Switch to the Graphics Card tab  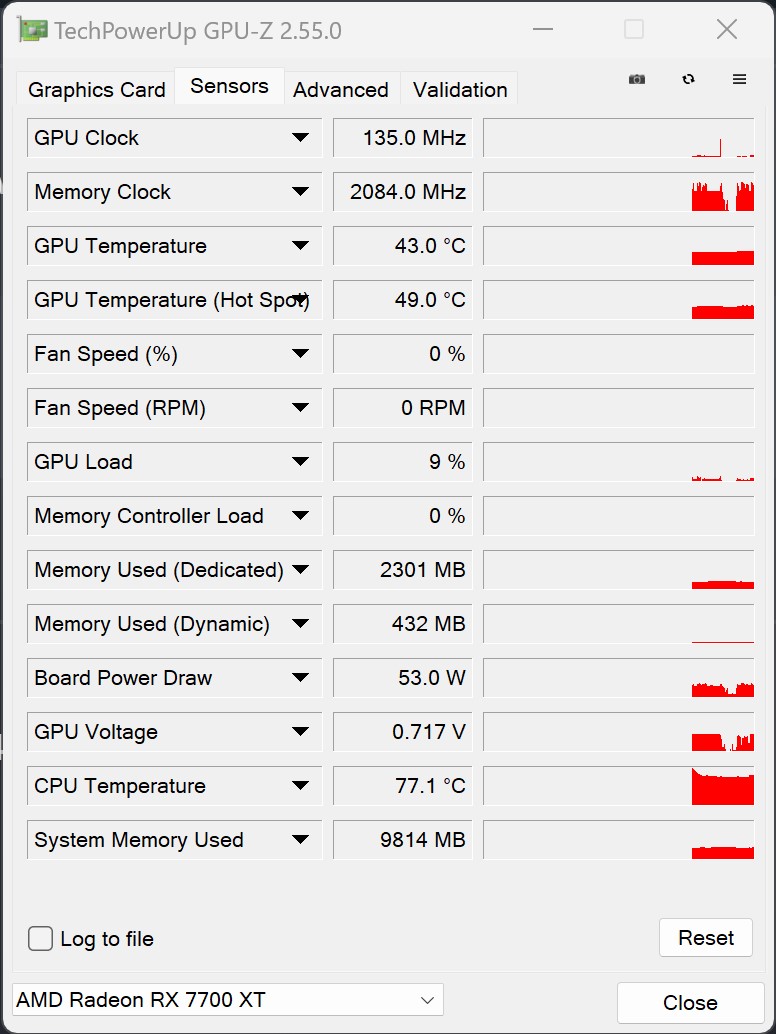point(96,90)
